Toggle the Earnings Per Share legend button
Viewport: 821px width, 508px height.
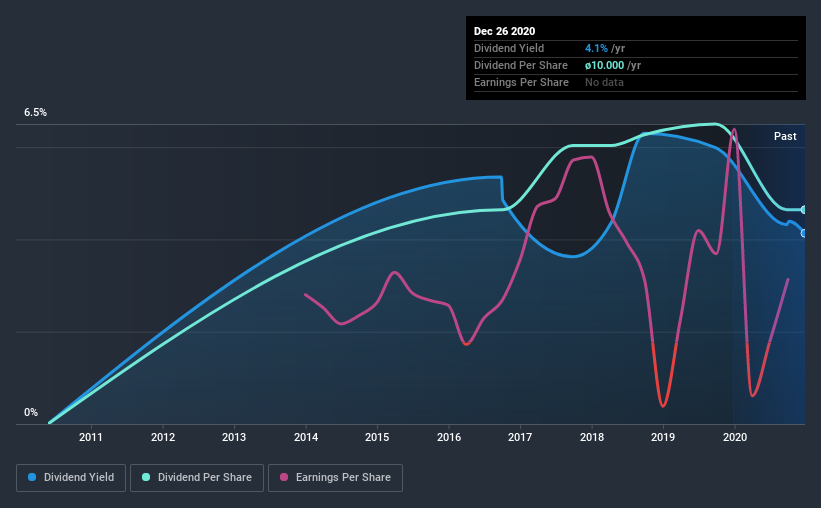tap(335, 478)
